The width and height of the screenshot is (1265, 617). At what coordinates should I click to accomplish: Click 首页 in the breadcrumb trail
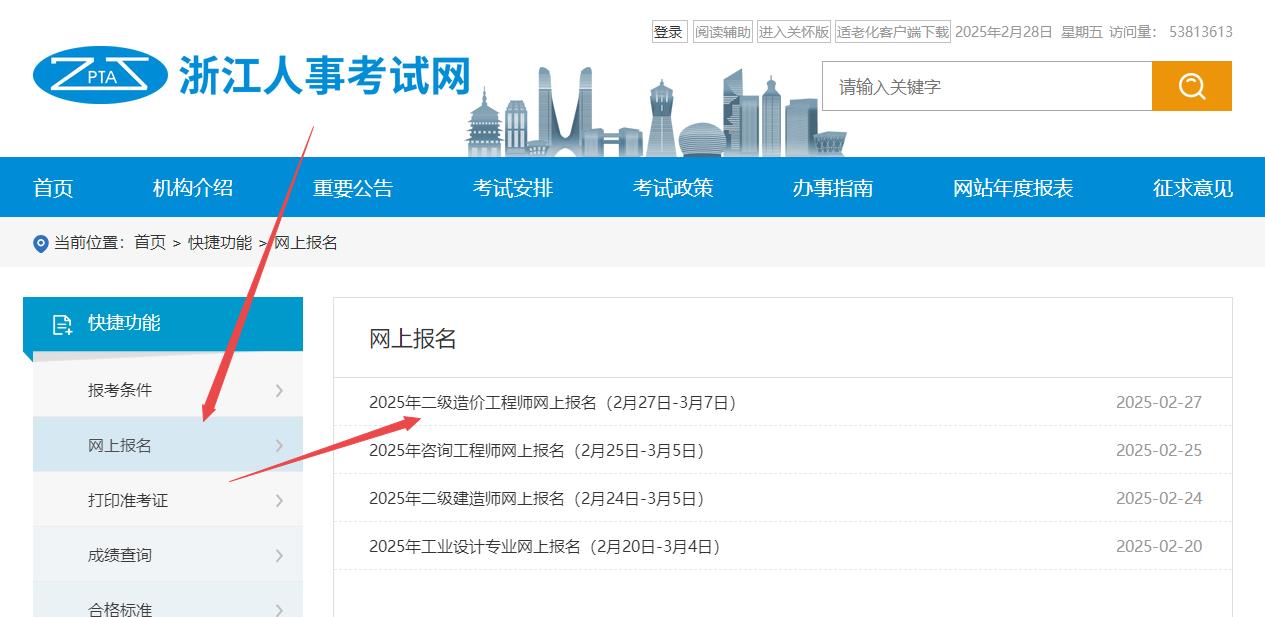151,242
